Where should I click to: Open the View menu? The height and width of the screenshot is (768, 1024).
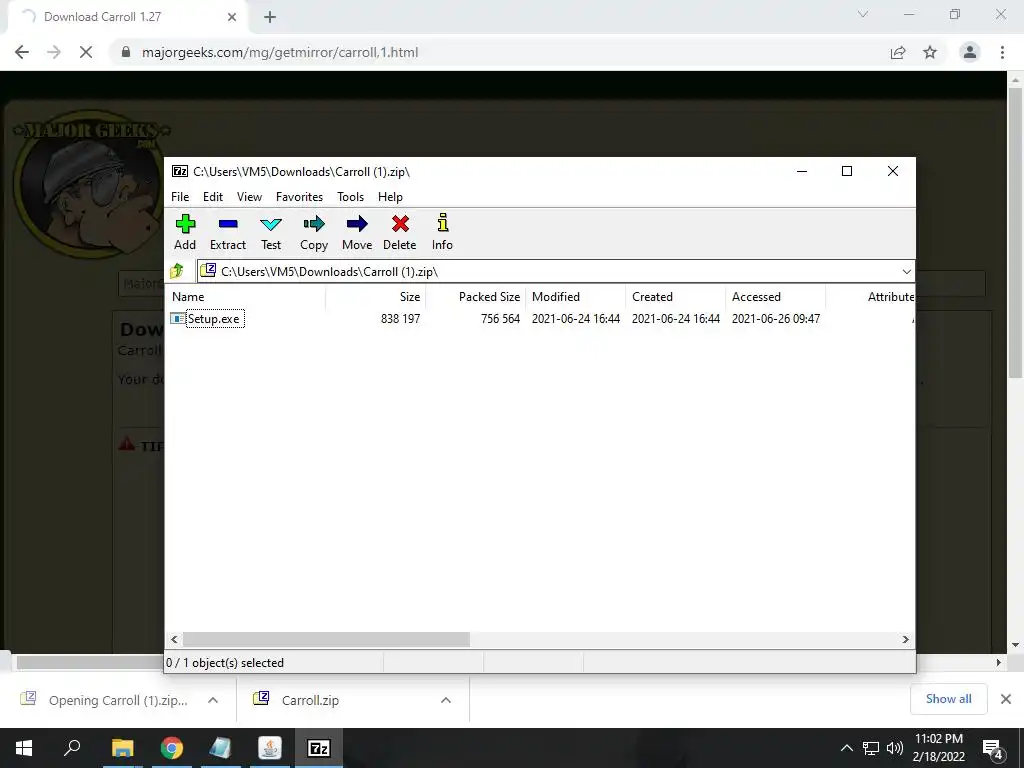point(249,197)
